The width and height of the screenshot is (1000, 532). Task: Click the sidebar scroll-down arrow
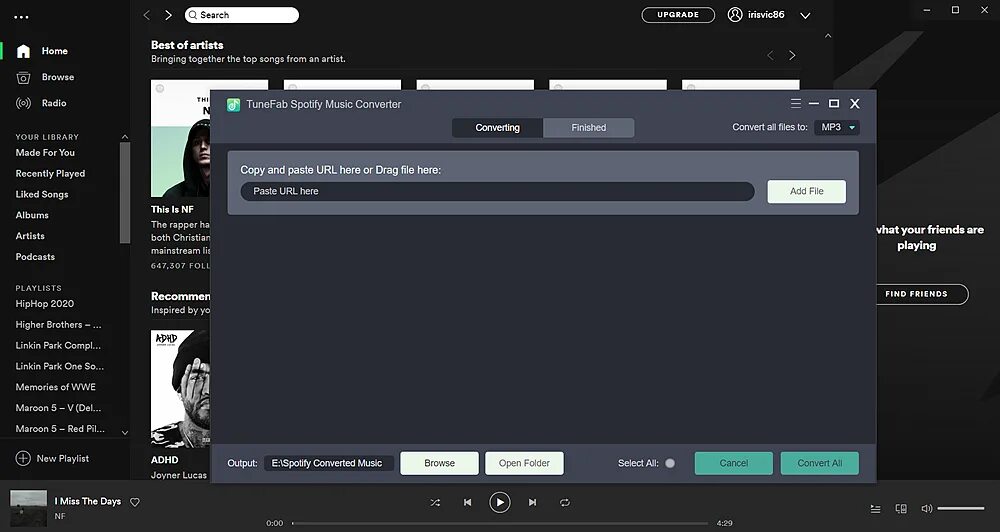(125, 432)
